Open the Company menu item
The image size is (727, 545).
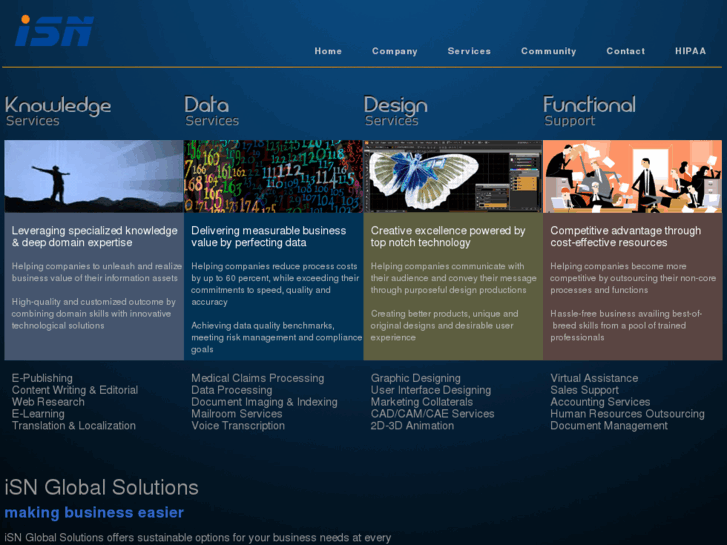395,51
